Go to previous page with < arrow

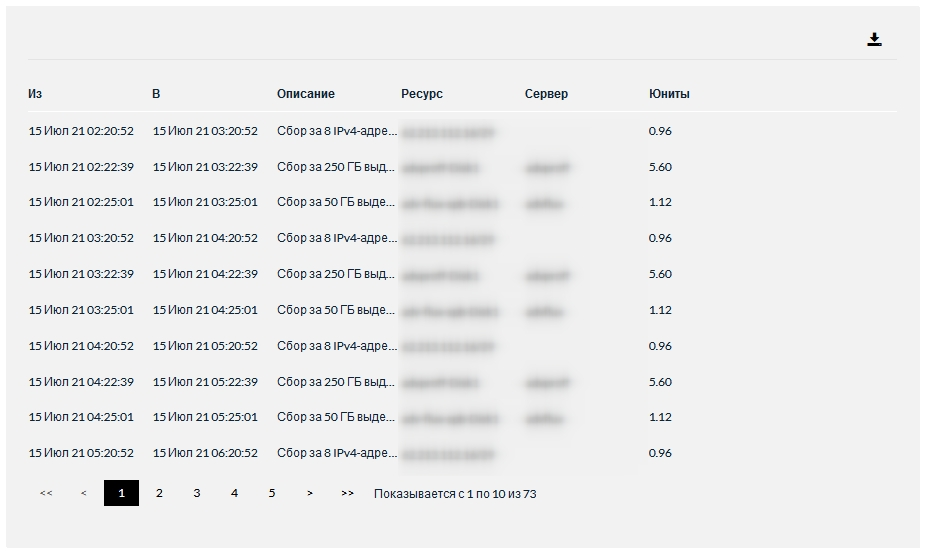(x=84, y=493)
